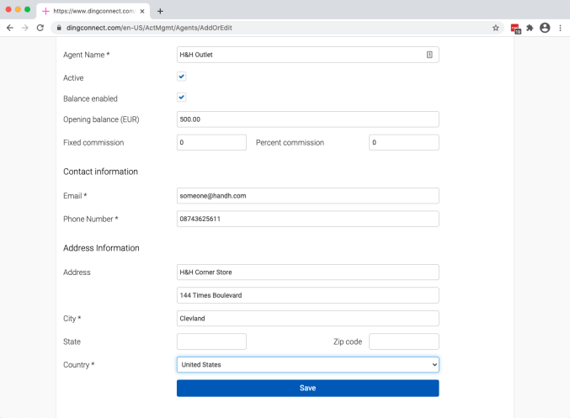The width and height of the screenshot is (570, 418).
Task: Toggle the Balance enabled checkbox
Action: point(181,97)
